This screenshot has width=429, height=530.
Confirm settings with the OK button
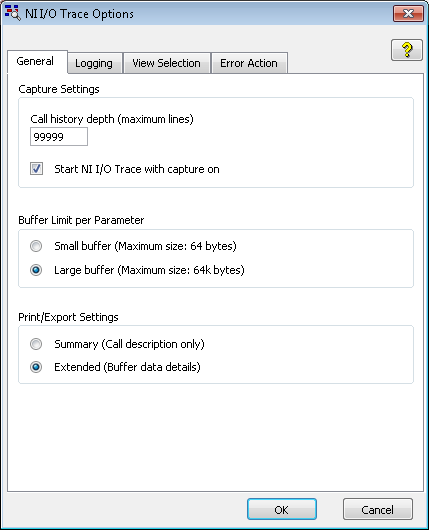[282, 509]
